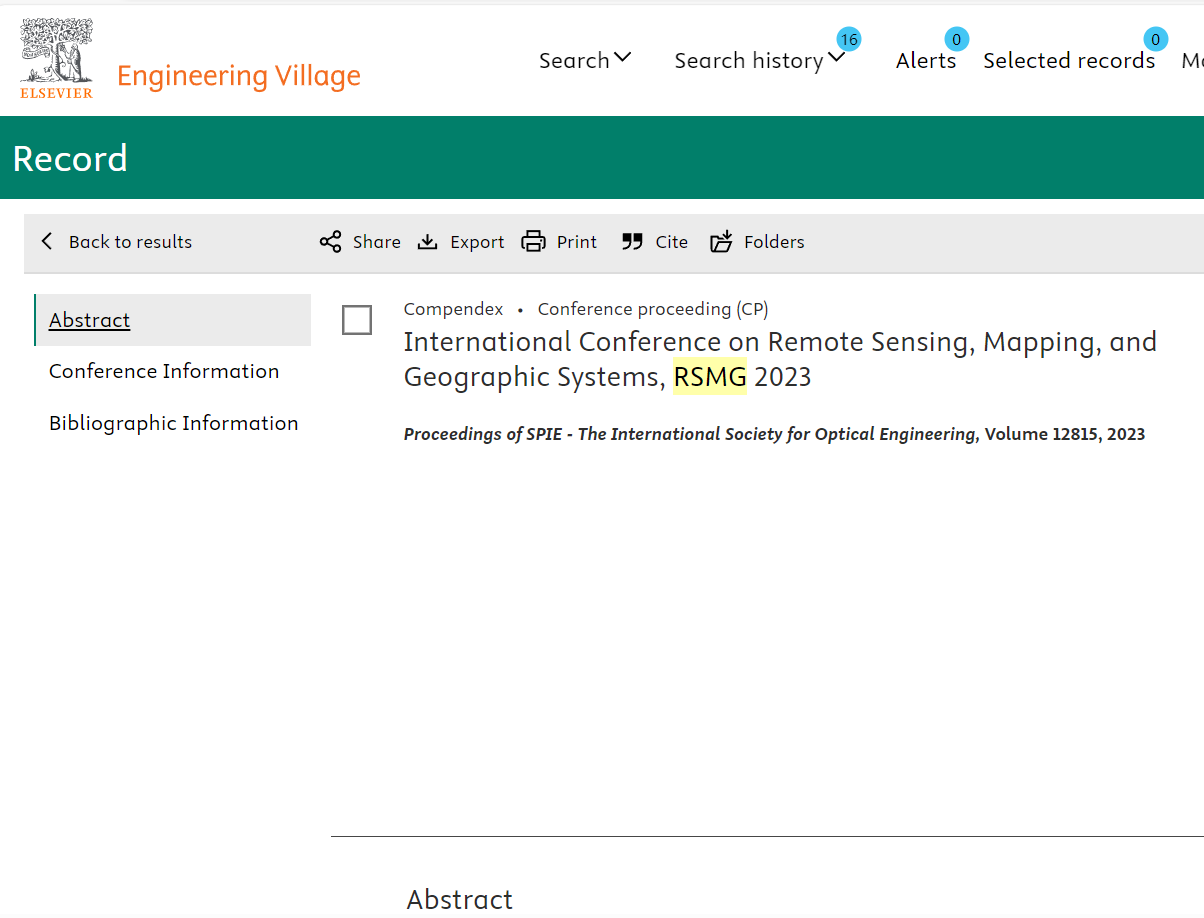Select the record checkbox beside the title
Image resolution: width=1204 pixels, height=918 pixels.
pyautogui.click(x=357, y=320)
